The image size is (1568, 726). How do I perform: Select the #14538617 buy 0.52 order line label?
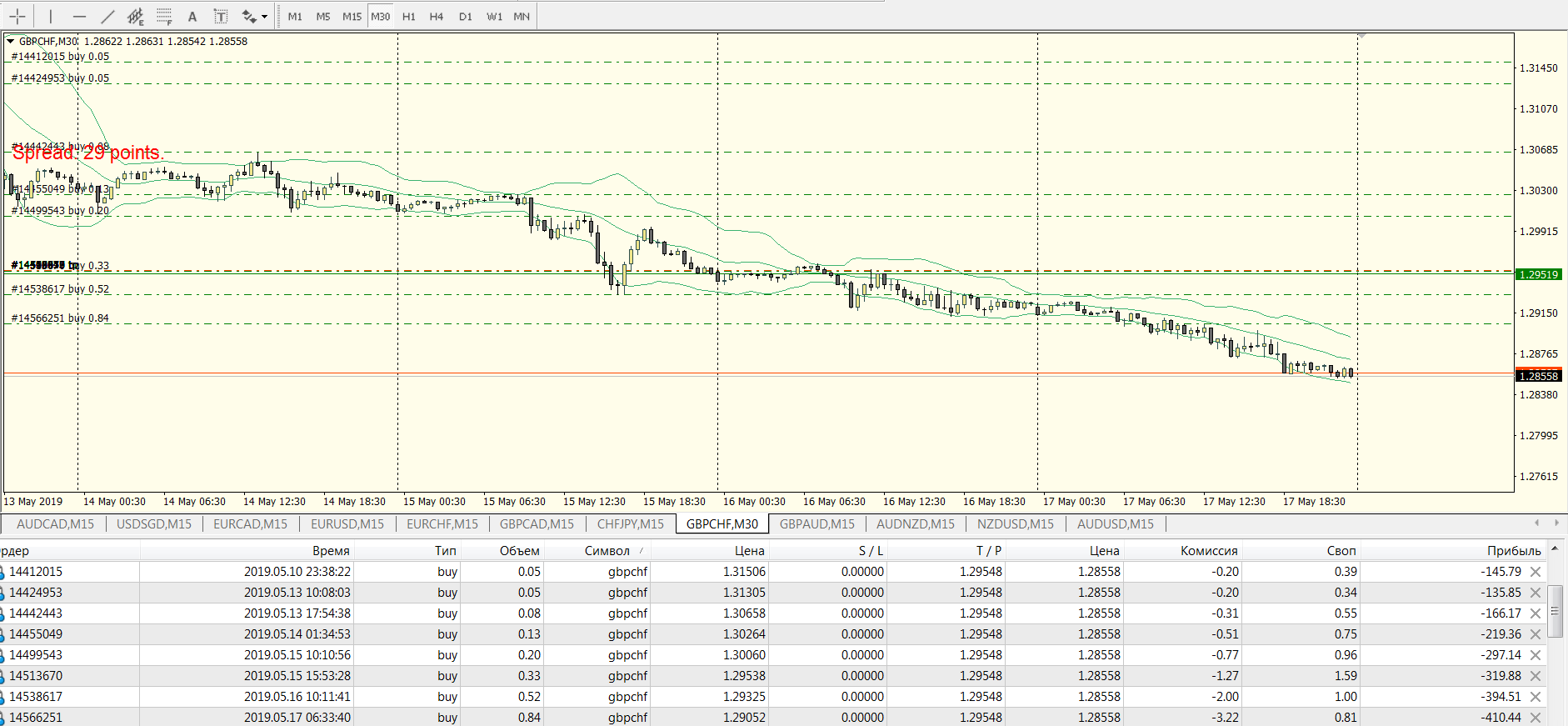pyautogui.click(x=60, y=289)
